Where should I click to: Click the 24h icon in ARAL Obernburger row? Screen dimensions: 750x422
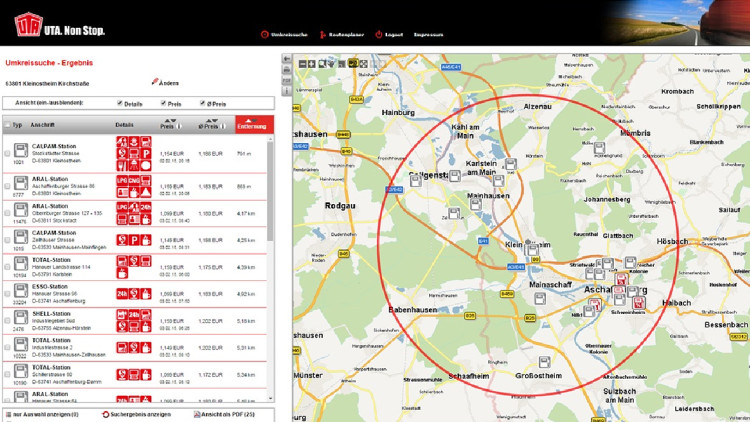(x=146, y=207)
